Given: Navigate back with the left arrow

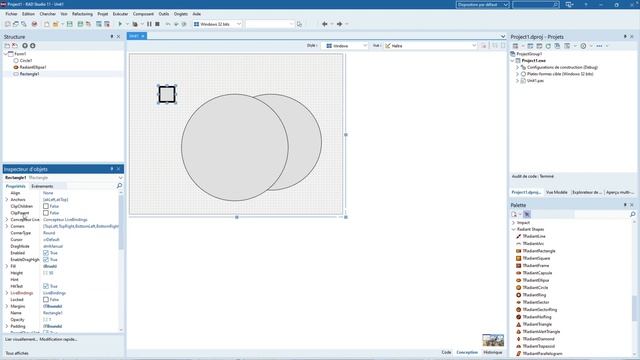Looking at the screenshot, I should 325,24.
